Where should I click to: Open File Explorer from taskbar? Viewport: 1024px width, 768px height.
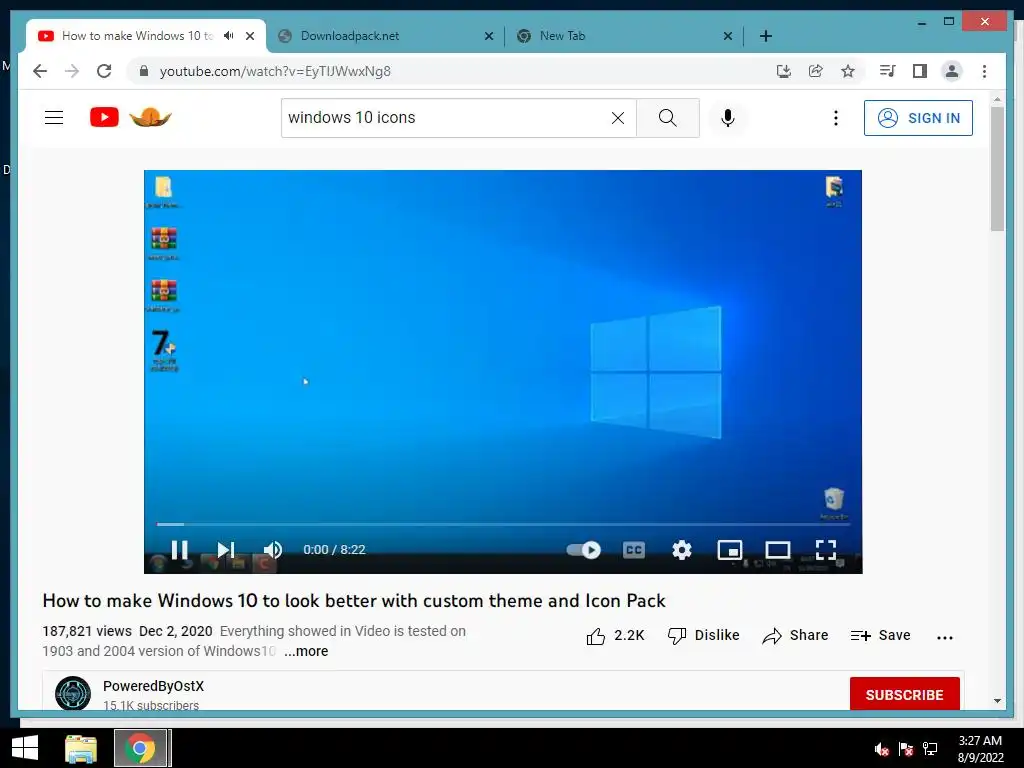tap(81, 748)
